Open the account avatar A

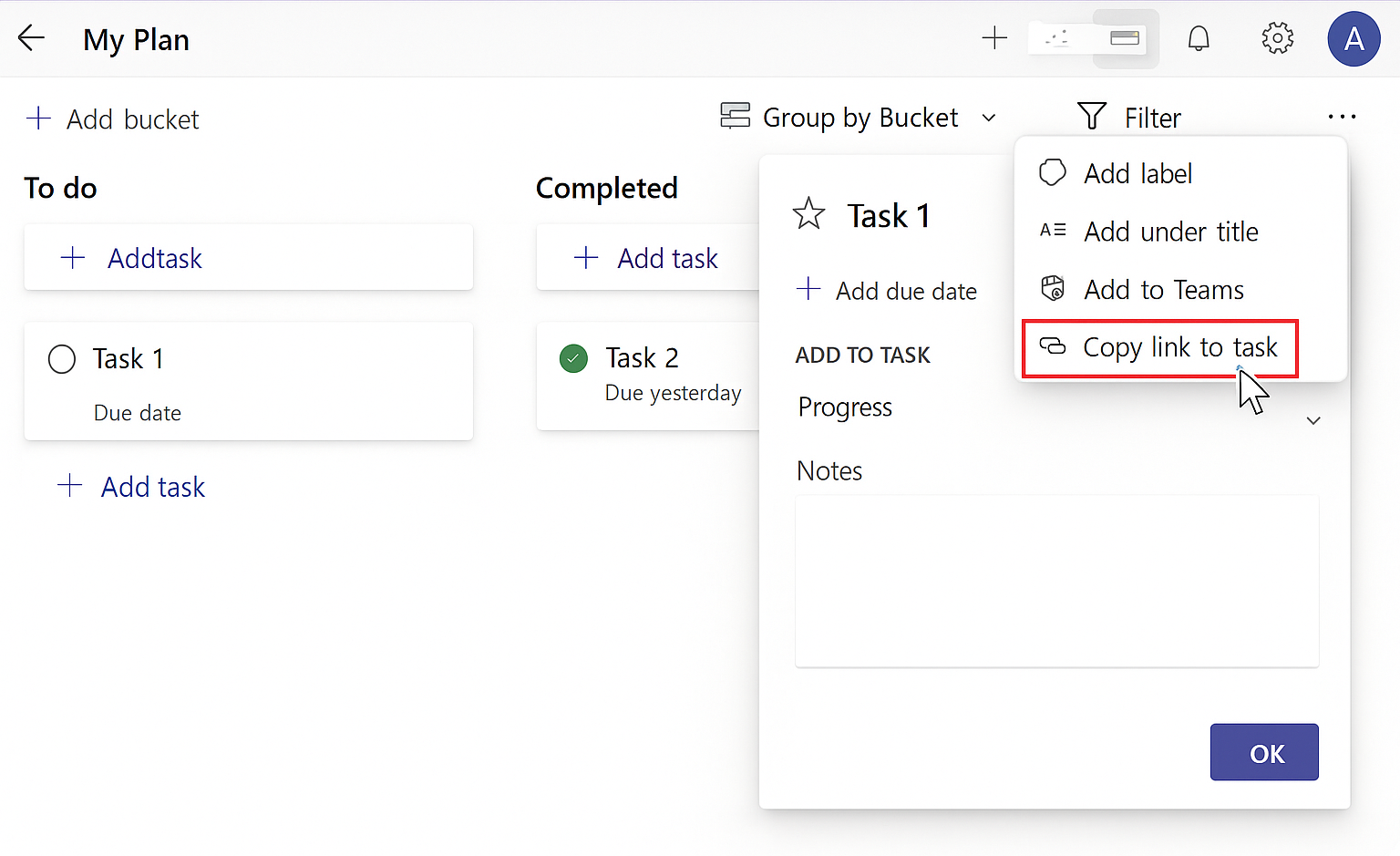pos(1354,39)
